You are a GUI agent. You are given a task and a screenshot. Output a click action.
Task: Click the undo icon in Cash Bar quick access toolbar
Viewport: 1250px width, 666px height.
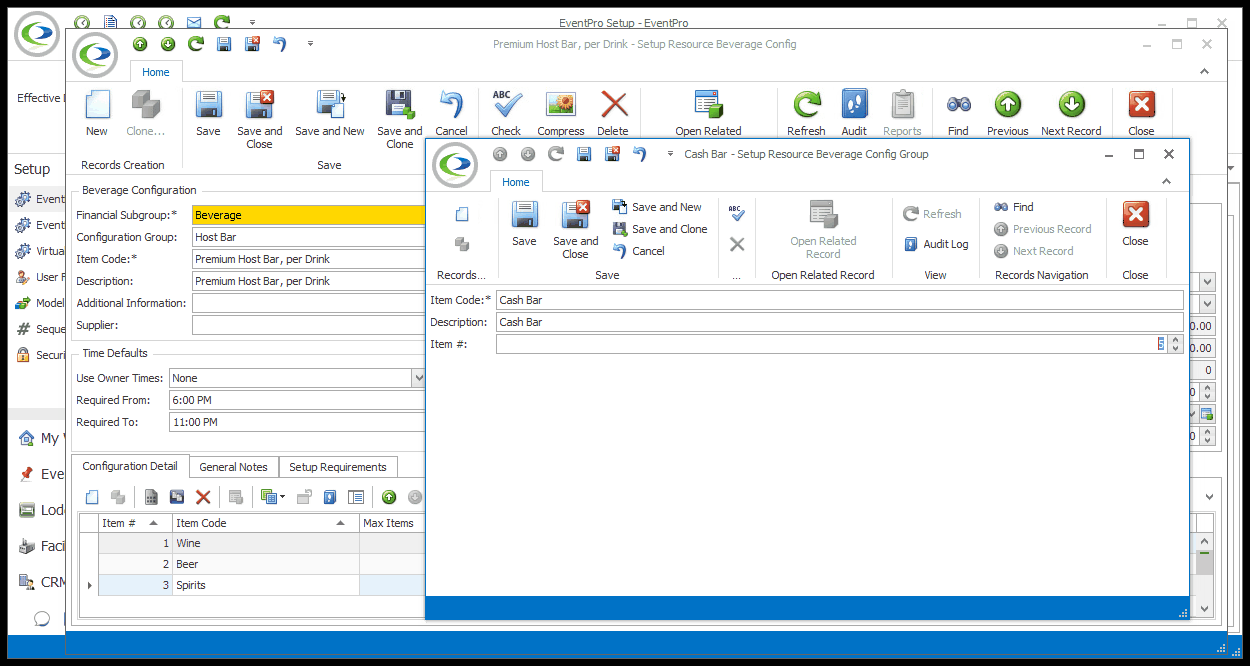tap(639, 154)
